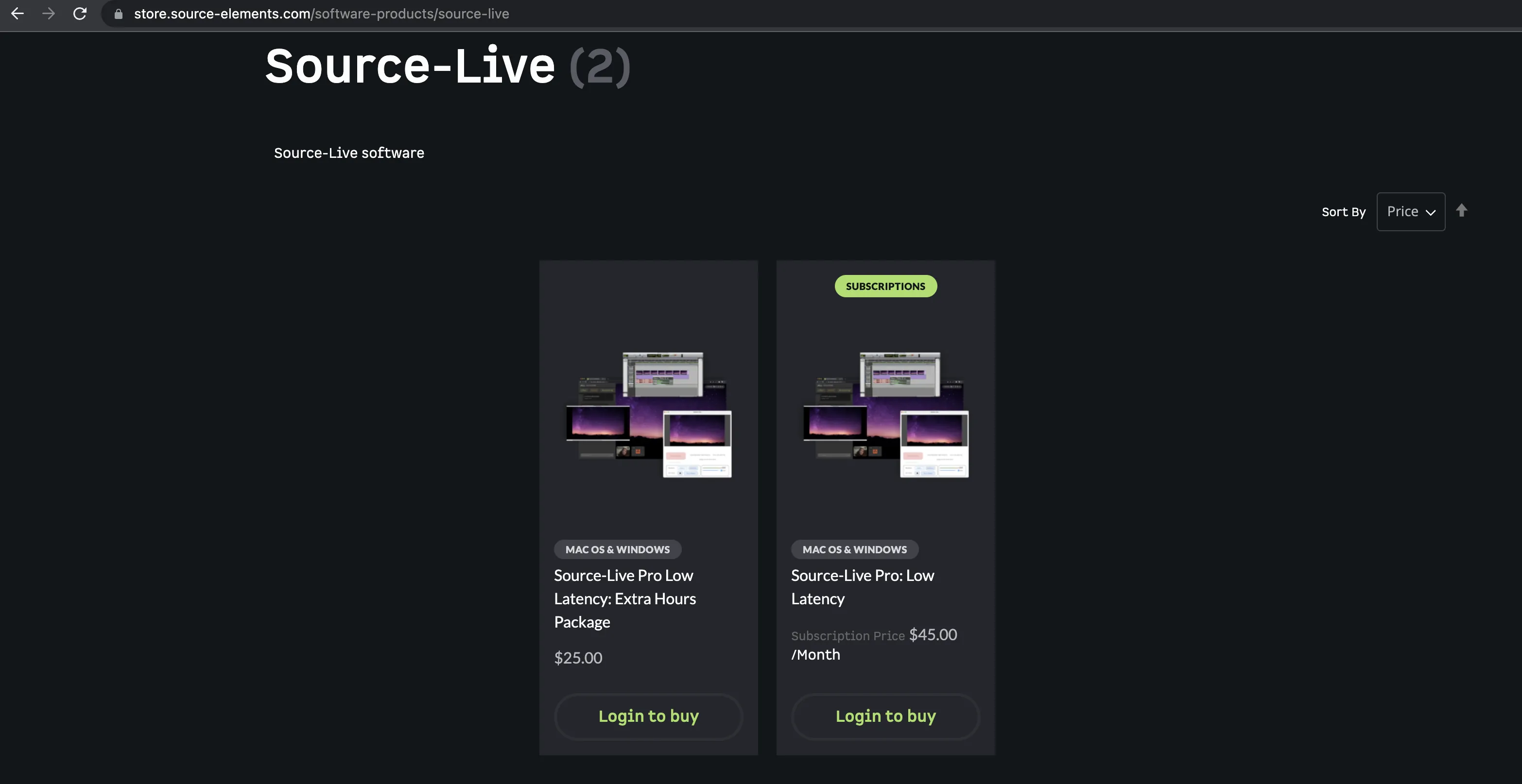Click the $45.00 subscription price
Screen dimensions: 1522x784
(x=933, y=634)
